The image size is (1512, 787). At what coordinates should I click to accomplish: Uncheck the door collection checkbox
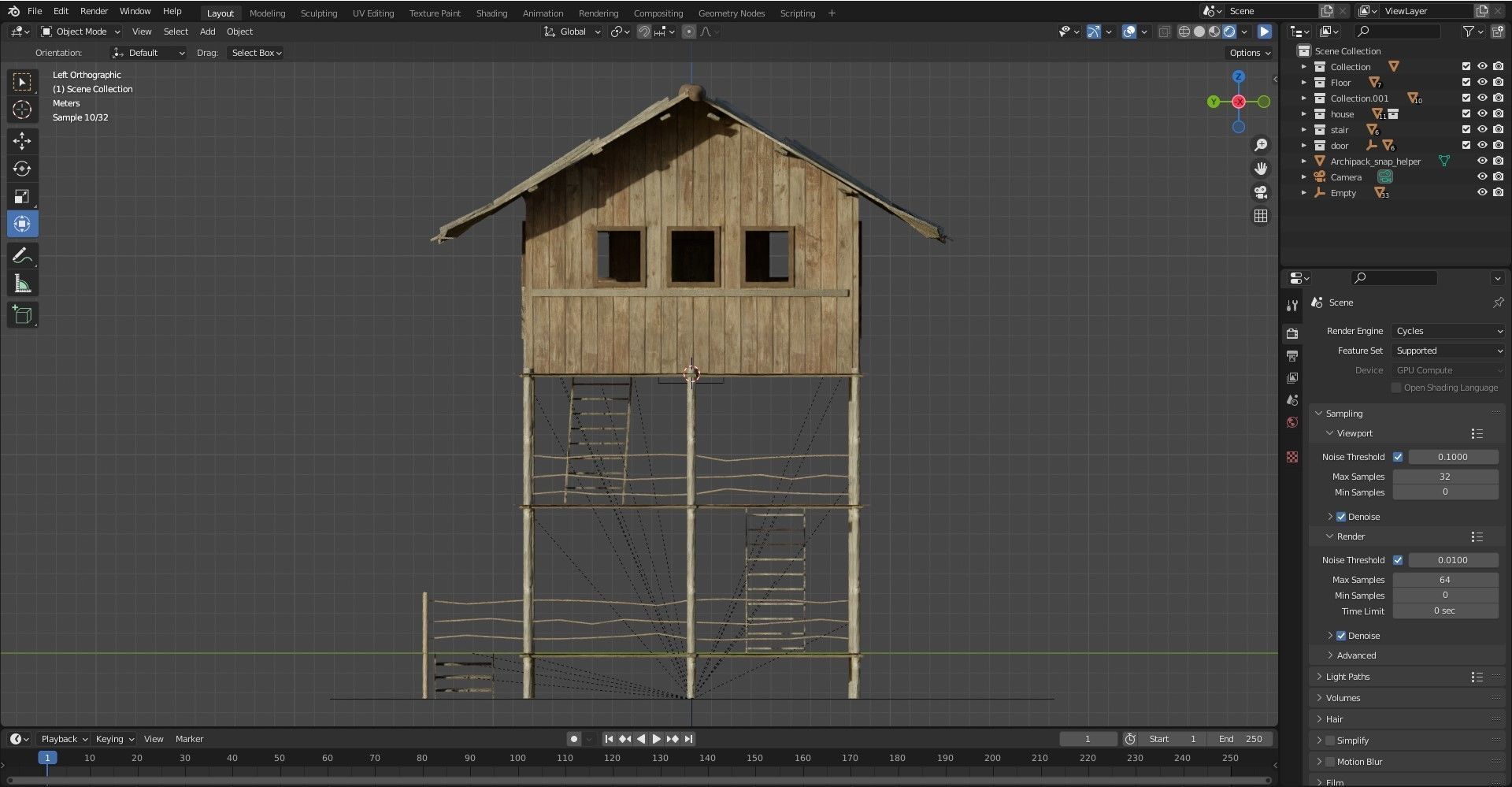tap(1466, 146)
